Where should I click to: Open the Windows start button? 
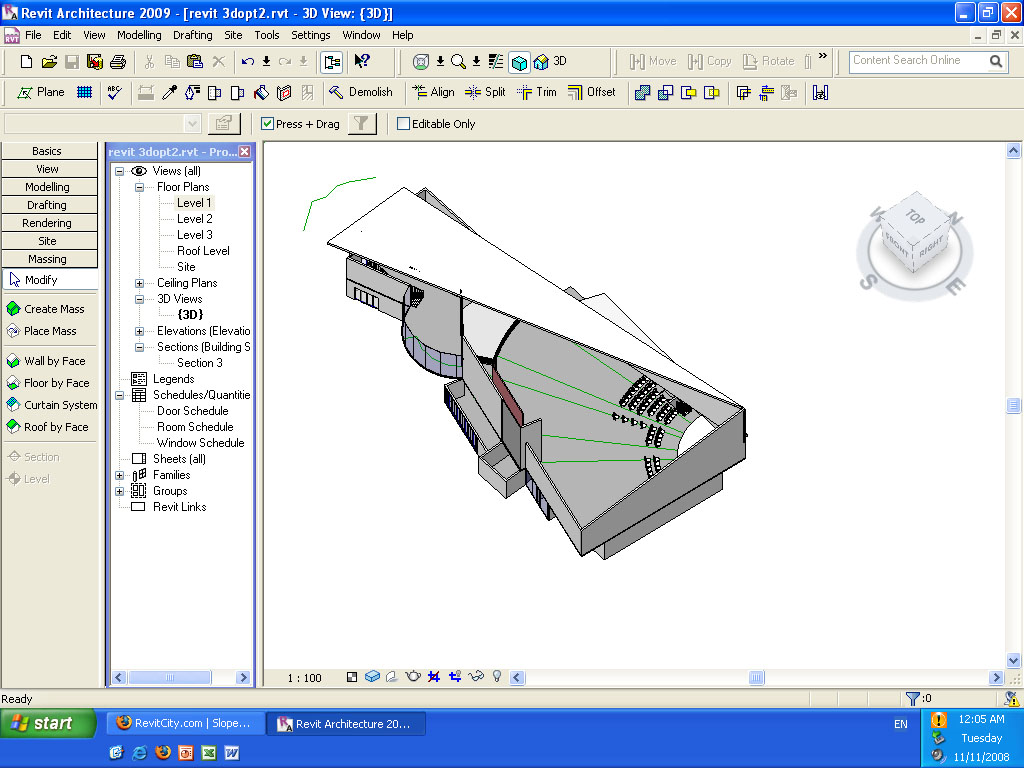44,723
